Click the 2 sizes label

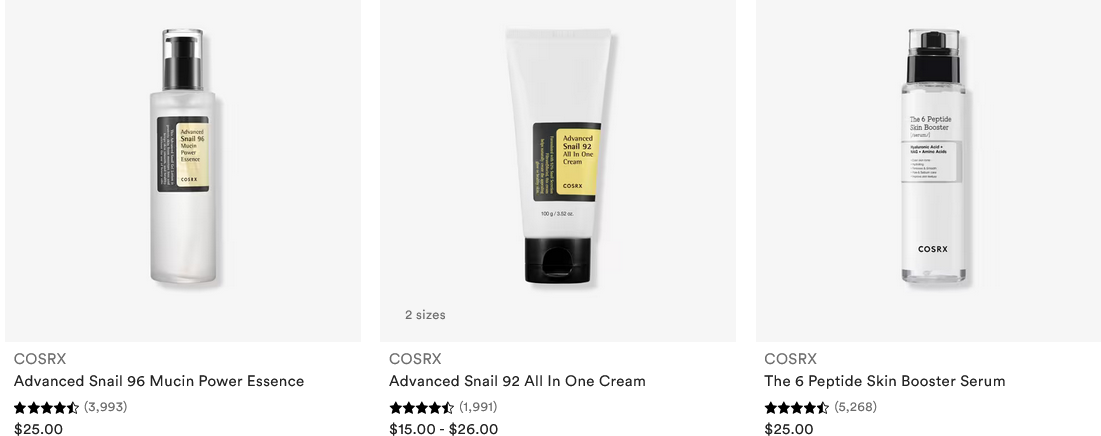[425, 315]
